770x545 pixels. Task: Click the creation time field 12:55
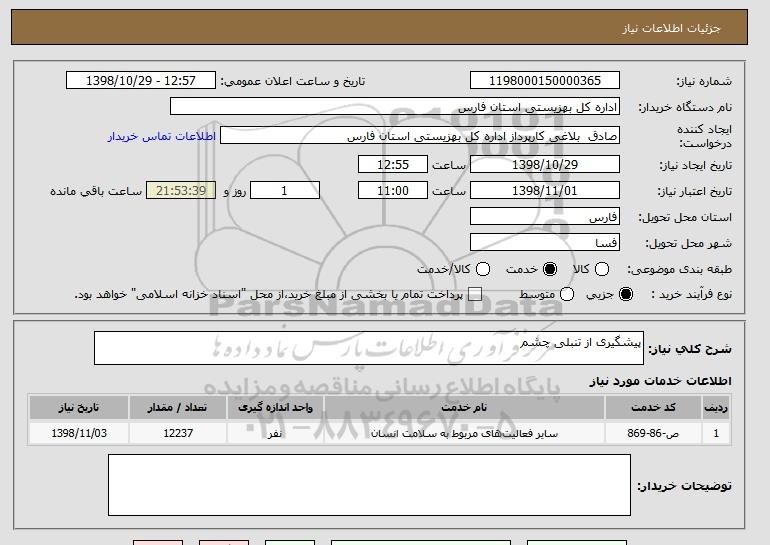click(x=393, y=164)
